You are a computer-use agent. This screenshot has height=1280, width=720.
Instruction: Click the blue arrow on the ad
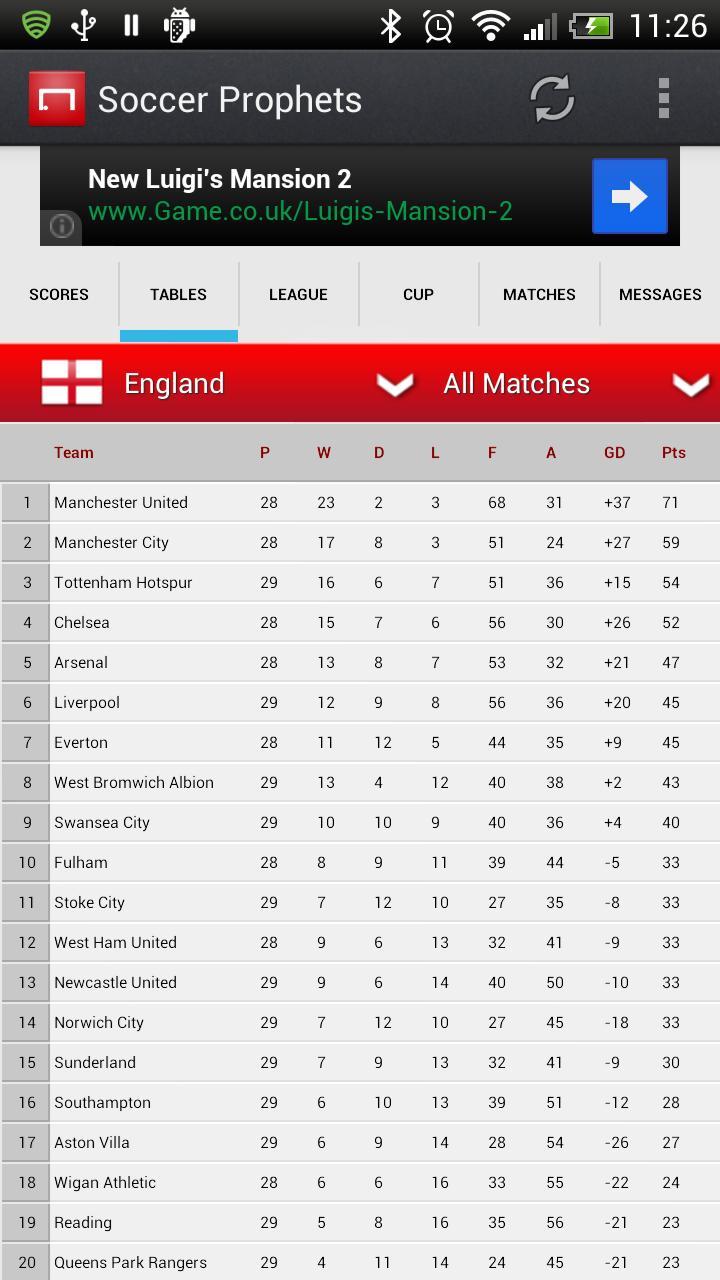click(x=629, y=196)
